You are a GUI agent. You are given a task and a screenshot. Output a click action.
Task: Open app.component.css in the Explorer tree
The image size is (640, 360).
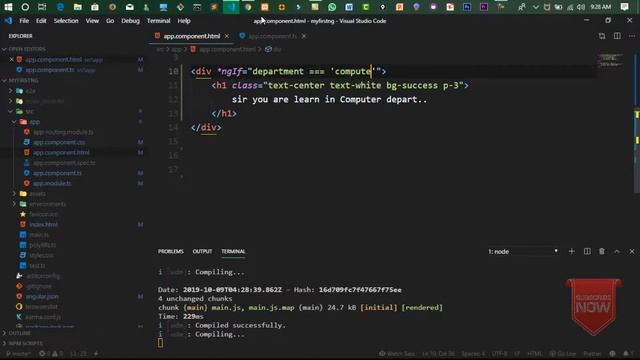(x=59, y=142)
